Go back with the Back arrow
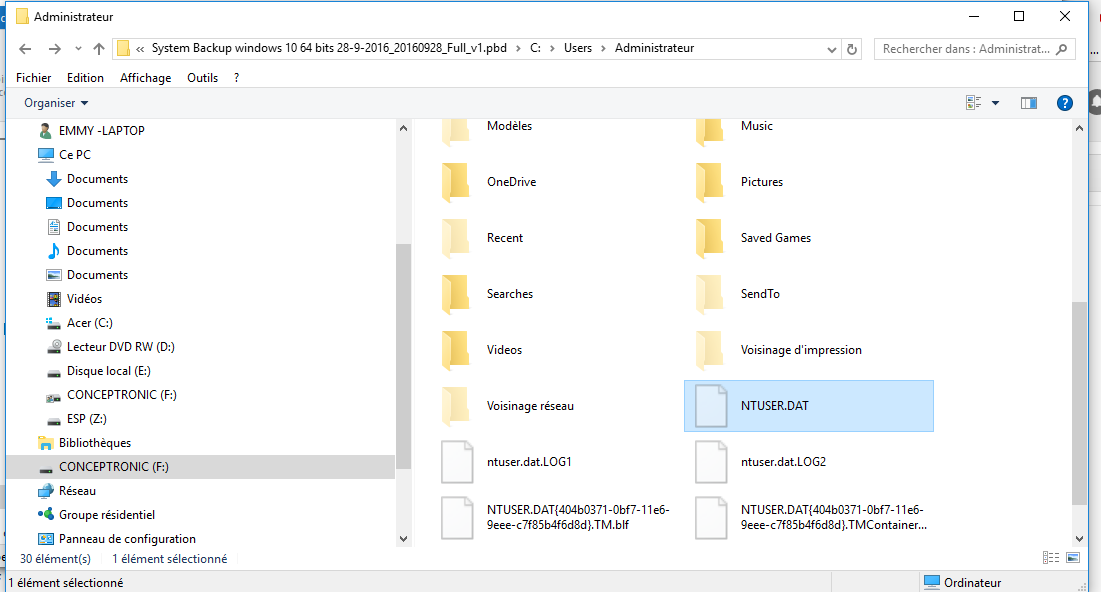Viewport: 1101px width, 592px height. click(x=25, y=48)
